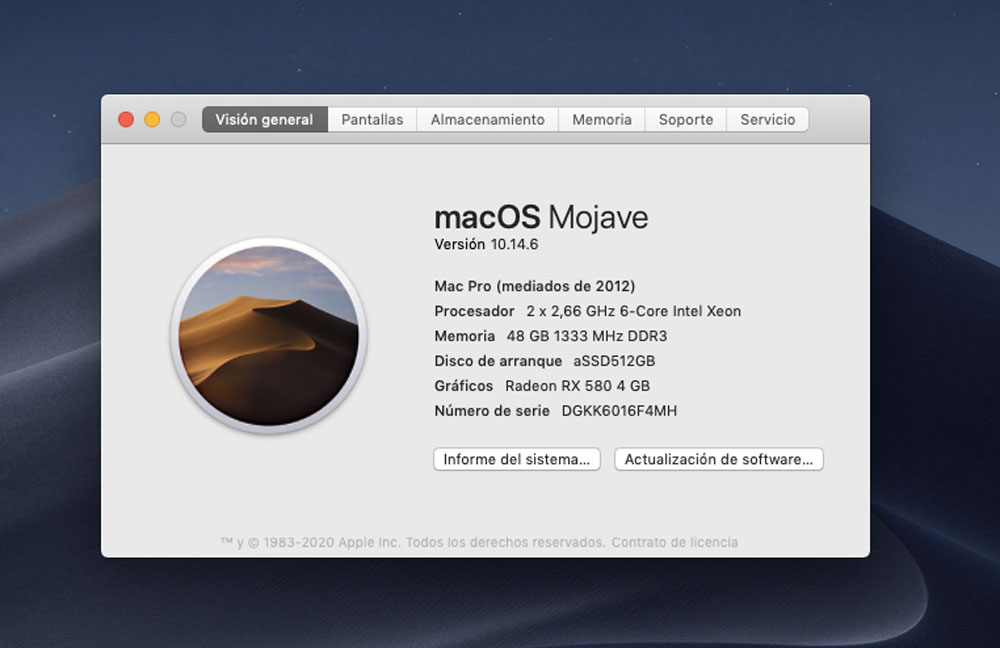Viewport: 1000px width, 648px height.
Task: Click the macOS Mojave dune logo
Action: point(268,335)
